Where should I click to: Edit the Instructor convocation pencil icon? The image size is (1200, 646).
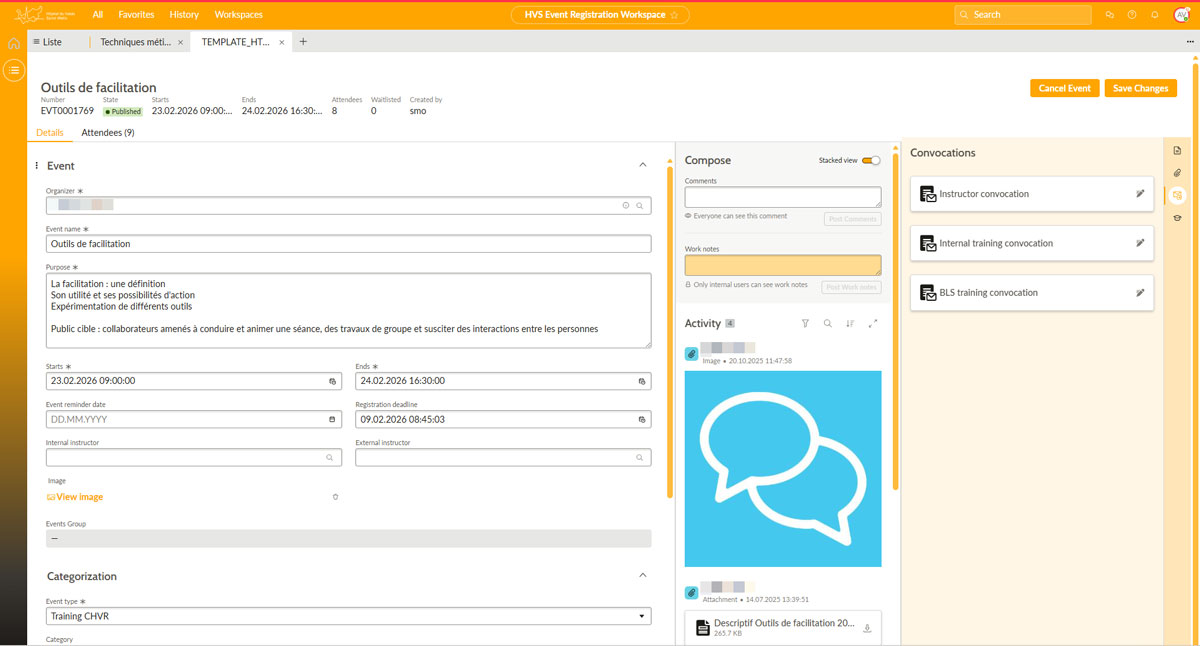(x=1140, y=194)
